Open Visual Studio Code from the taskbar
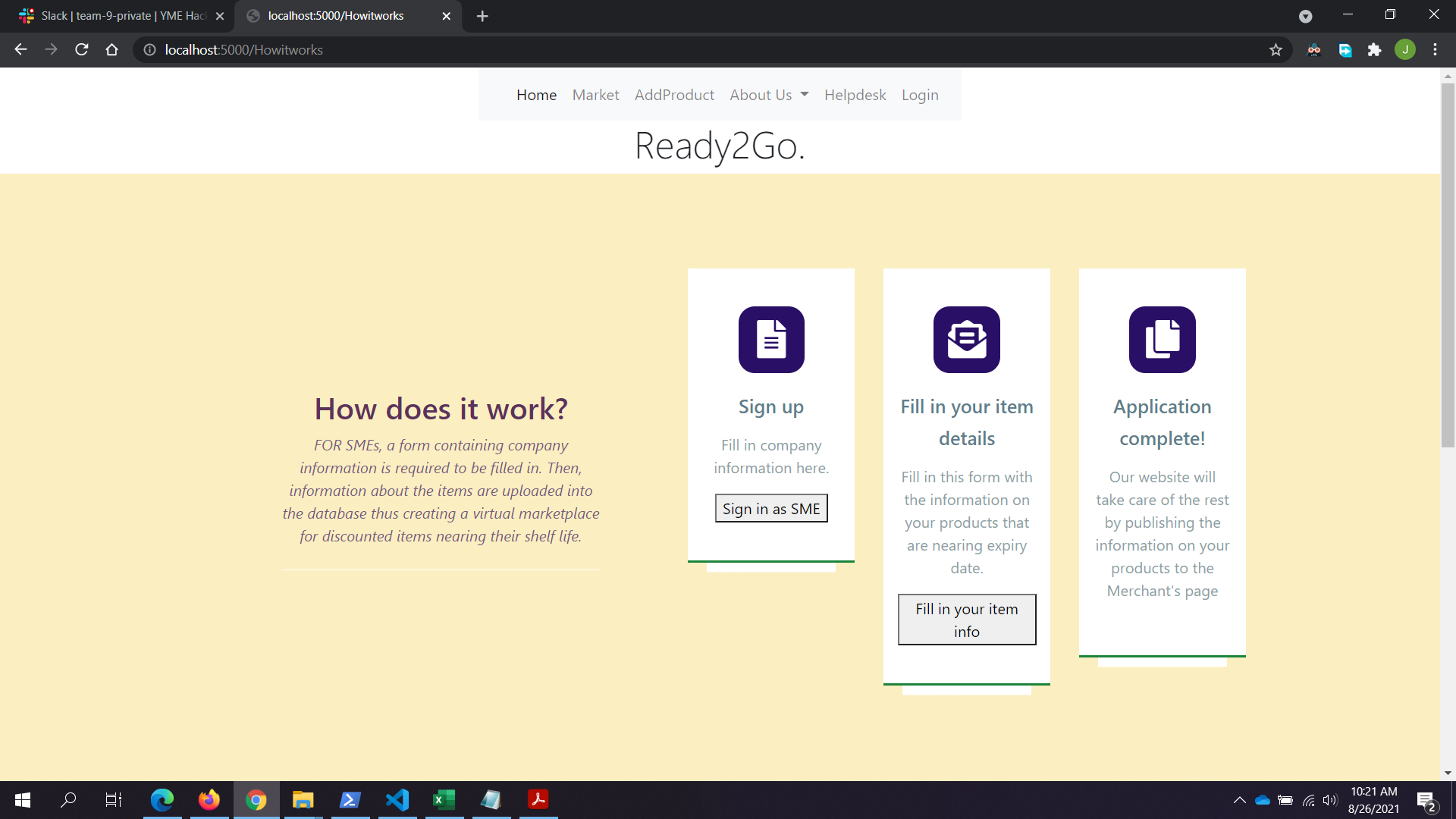This screenshot has width=1456, height=819. tap(397, 800)
